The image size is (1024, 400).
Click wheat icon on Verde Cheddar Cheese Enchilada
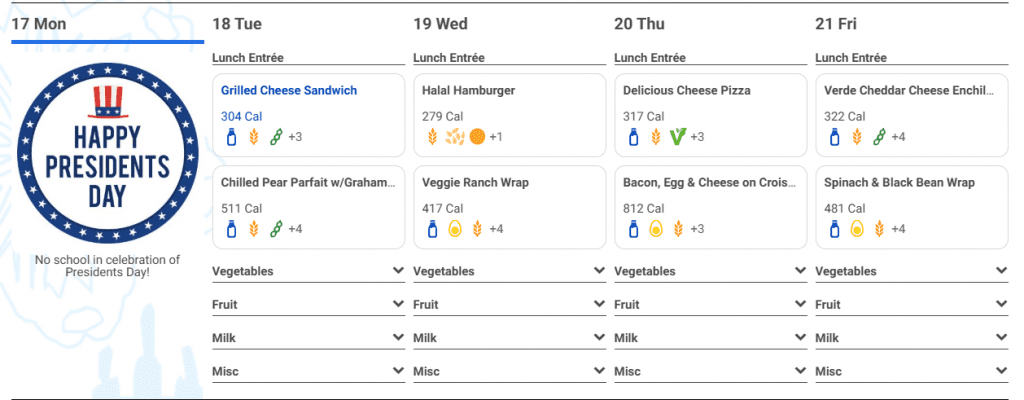click(x=857, y=137)
